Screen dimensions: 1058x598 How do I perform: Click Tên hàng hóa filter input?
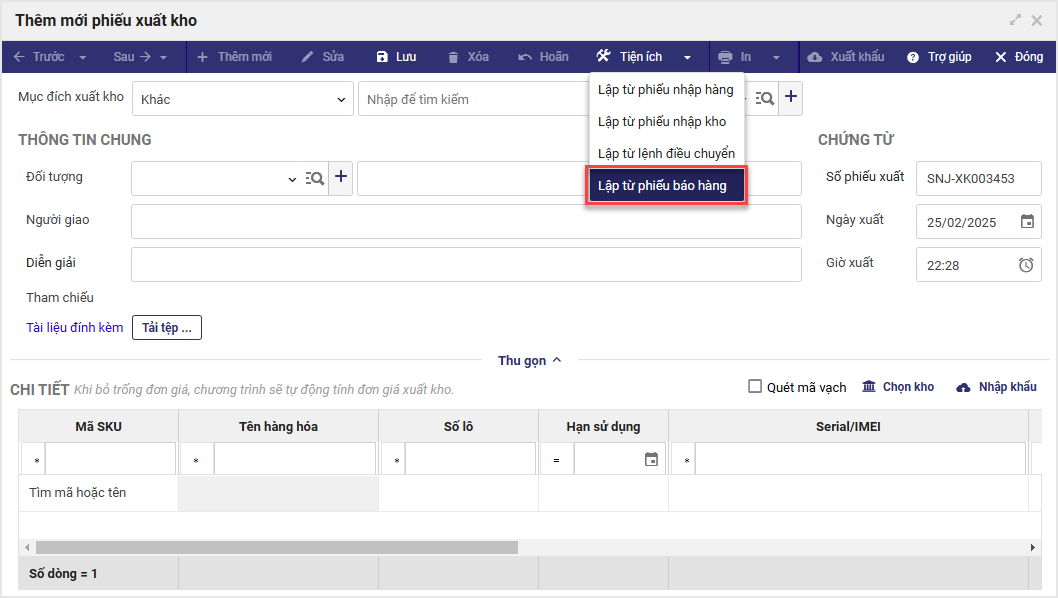tap(295, 460)
